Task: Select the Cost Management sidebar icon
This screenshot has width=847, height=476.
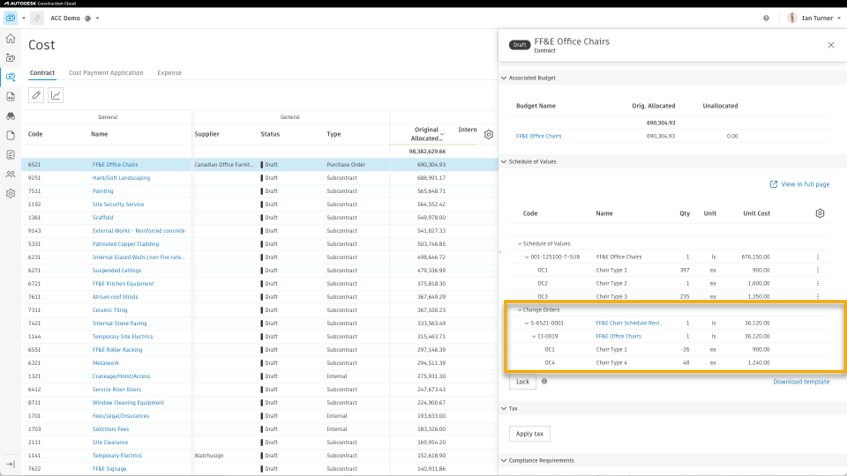Action: point(10,77)
